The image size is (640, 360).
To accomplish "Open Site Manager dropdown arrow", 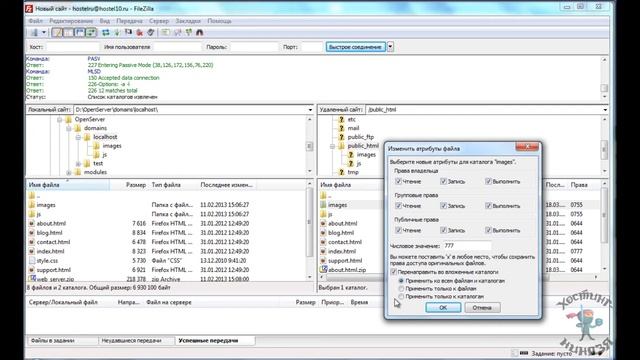I will (44, 33).
